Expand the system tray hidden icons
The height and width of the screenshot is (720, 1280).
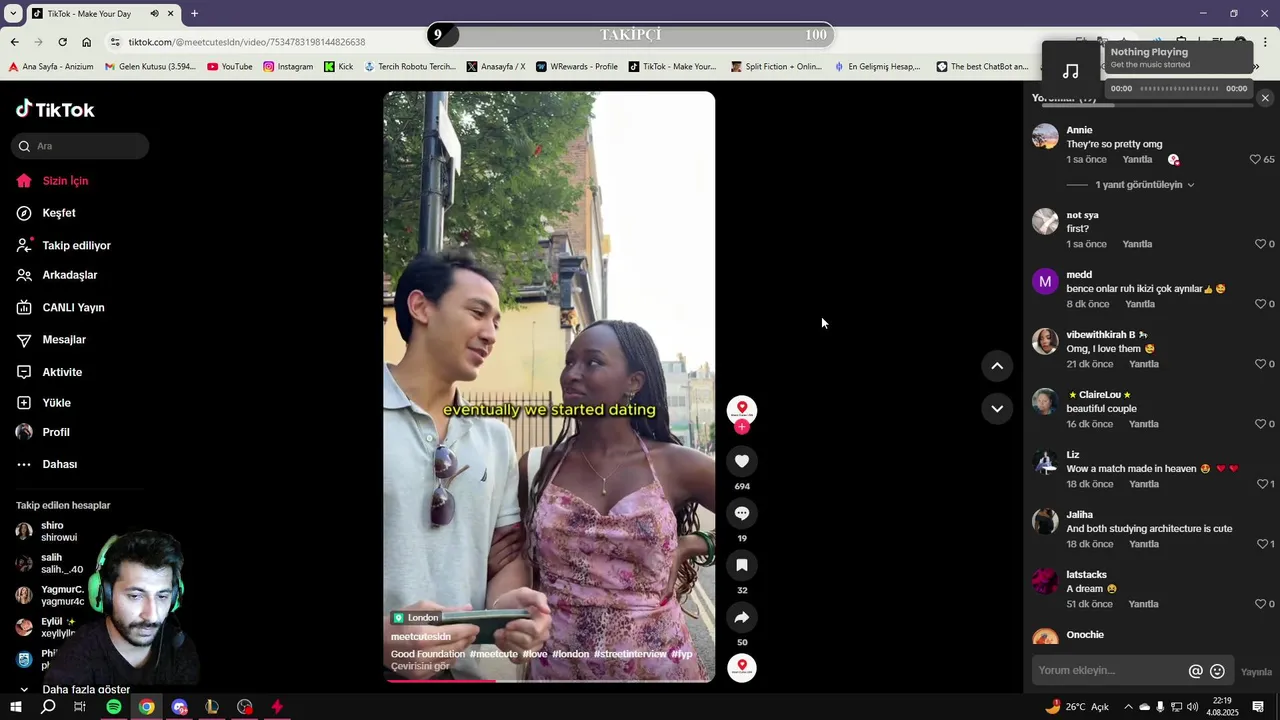point(1128,707)
